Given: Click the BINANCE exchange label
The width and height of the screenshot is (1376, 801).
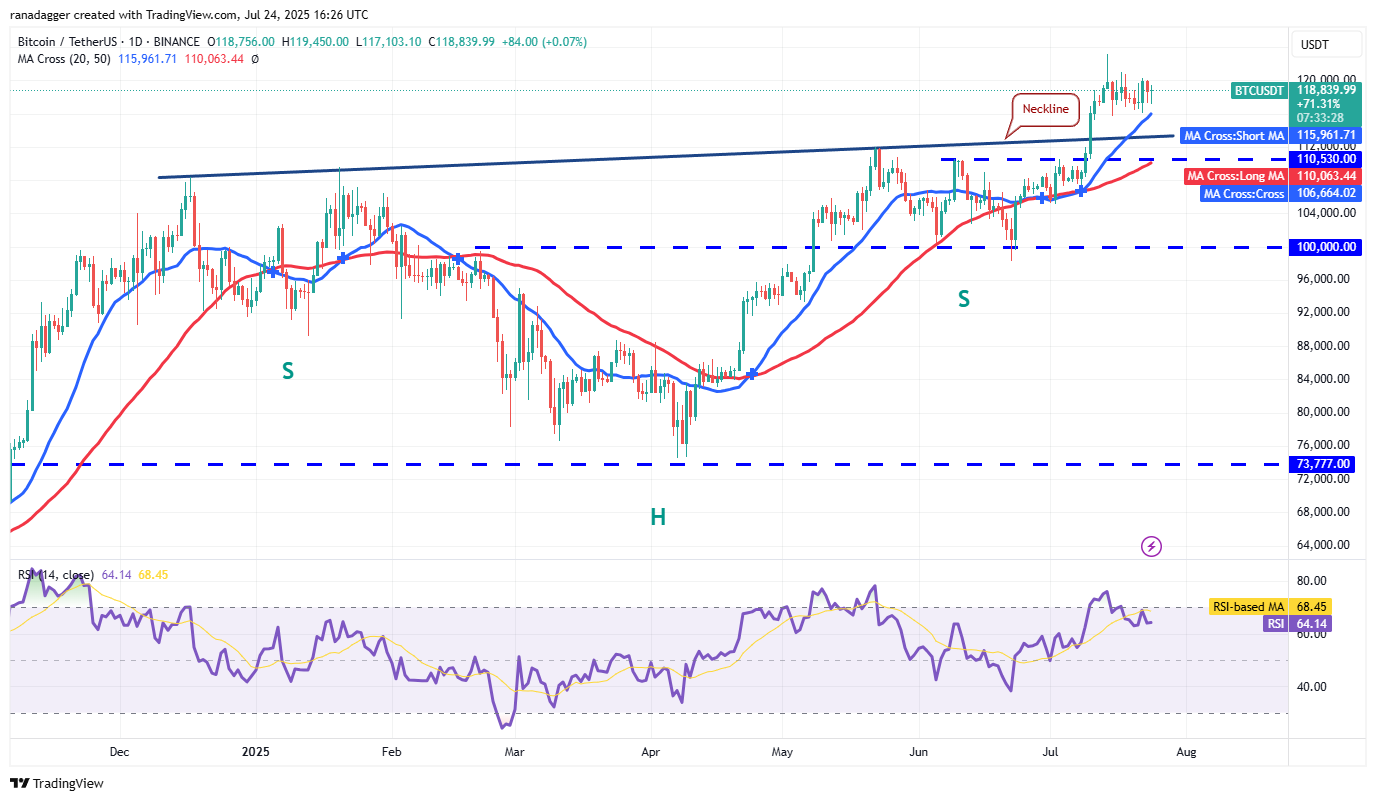Looking at the screenshot, I should pos(178,42).
